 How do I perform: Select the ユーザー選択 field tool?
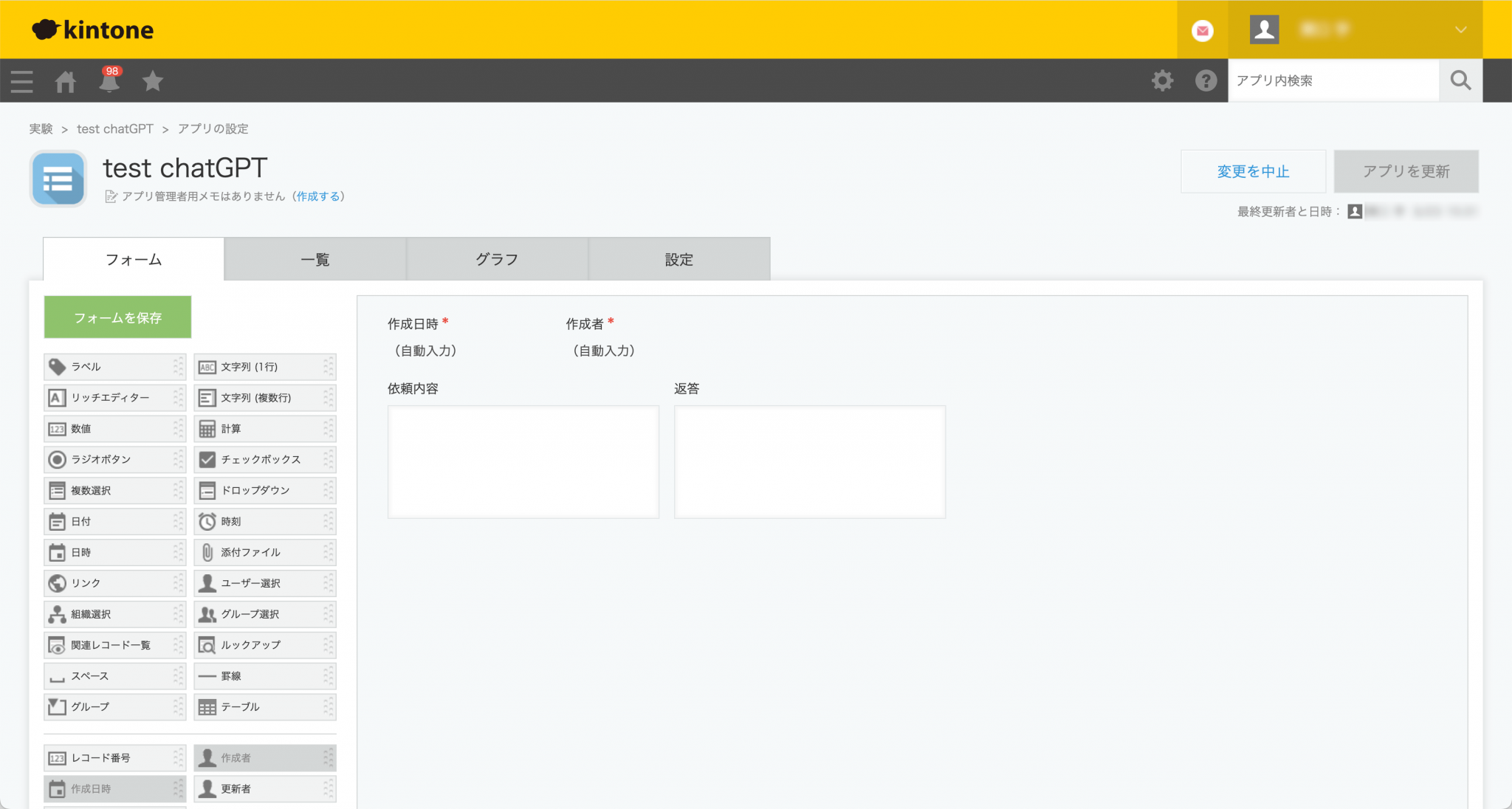coord(250,583)
